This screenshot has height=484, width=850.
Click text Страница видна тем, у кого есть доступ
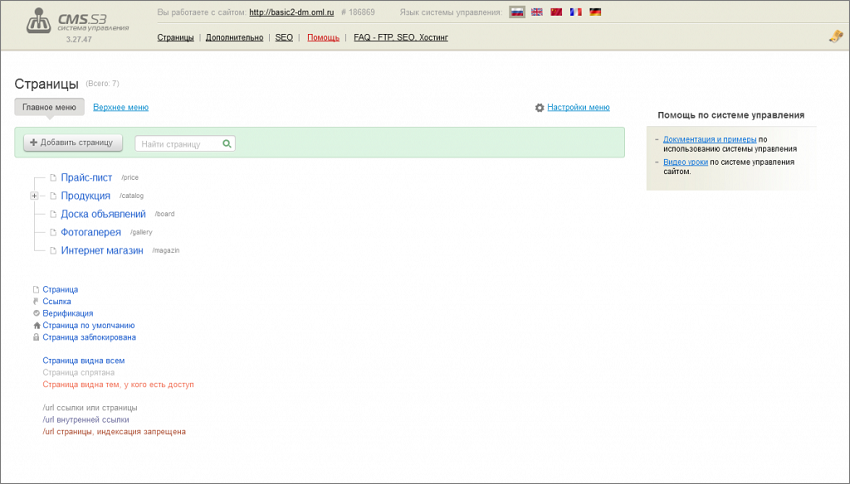tap(118, 384)
